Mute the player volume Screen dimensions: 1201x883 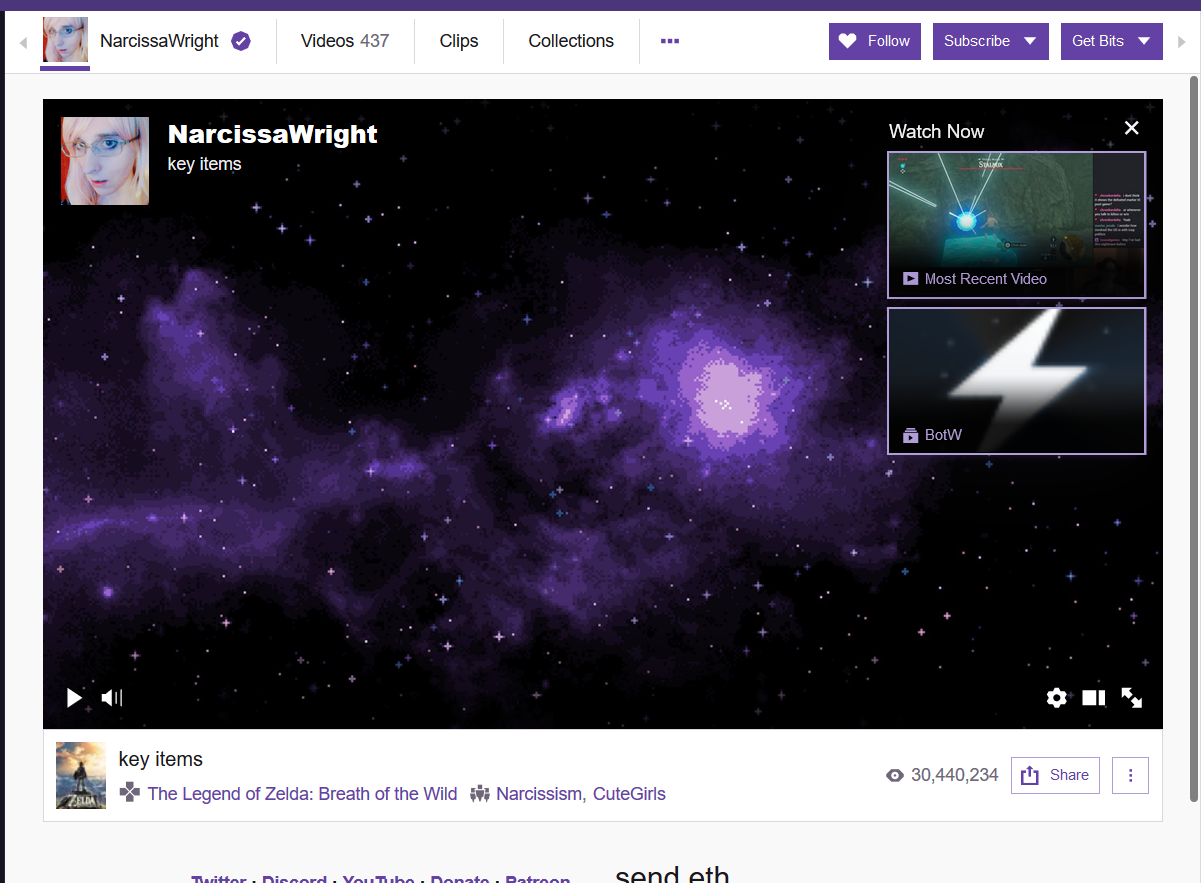point(112,698)
